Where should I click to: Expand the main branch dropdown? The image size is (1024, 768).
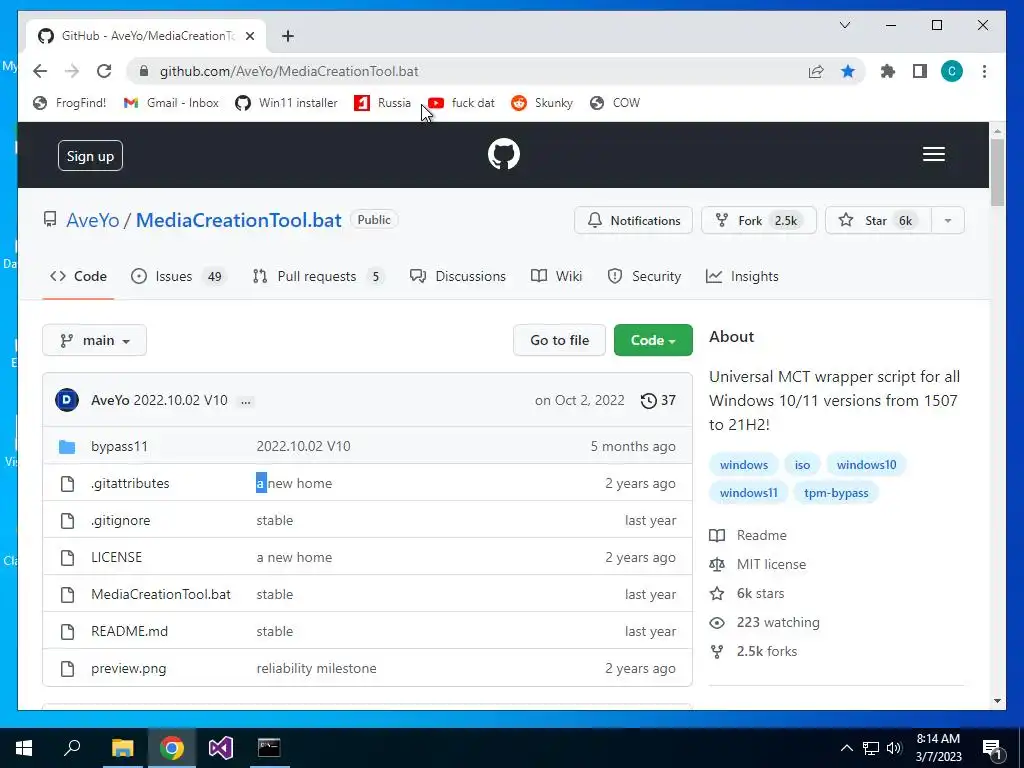tap(95, 340)
